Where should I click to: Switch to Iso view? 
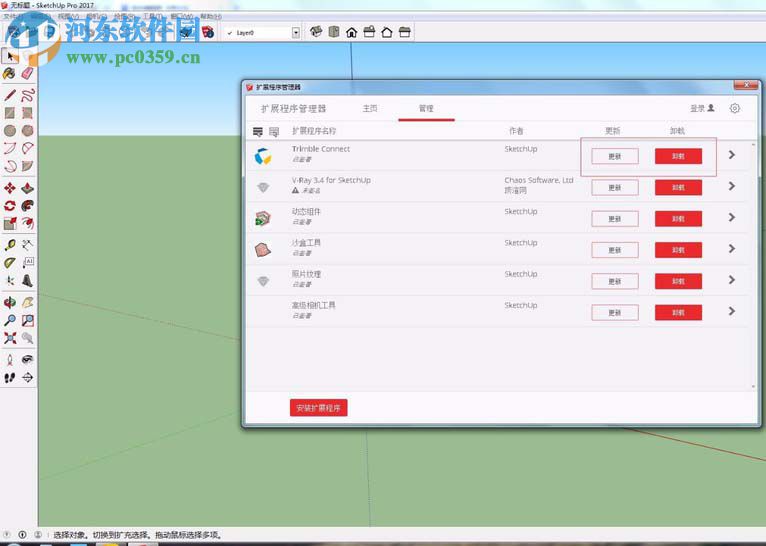(316, 32)
